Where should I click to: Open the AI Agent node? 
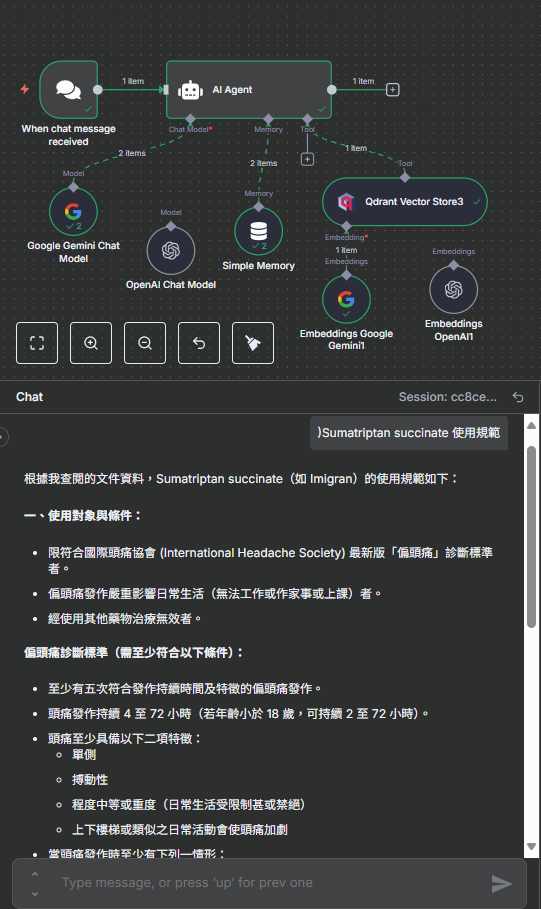coord(249,90)
